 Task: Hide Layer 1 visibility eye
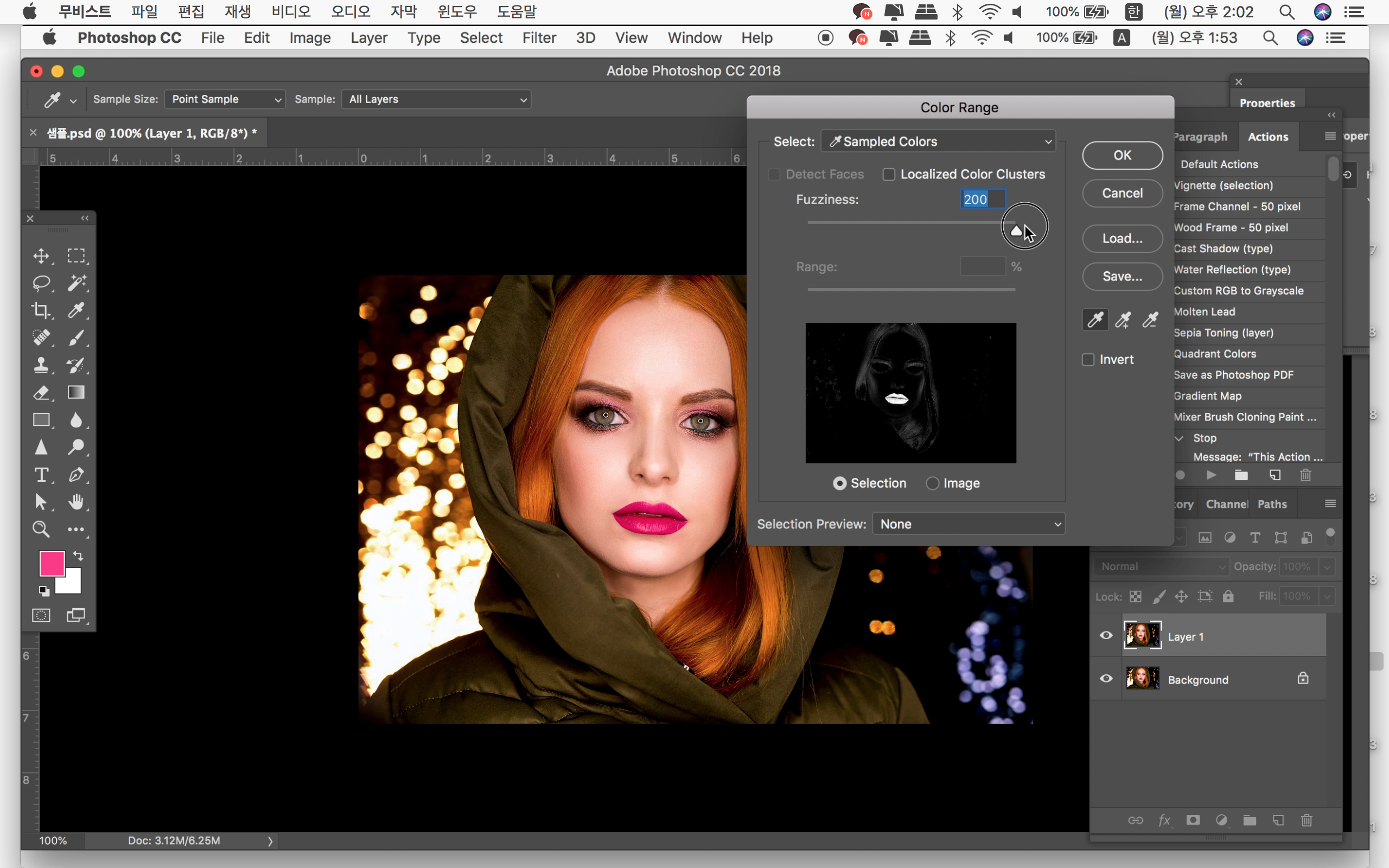pos(1106,635)
